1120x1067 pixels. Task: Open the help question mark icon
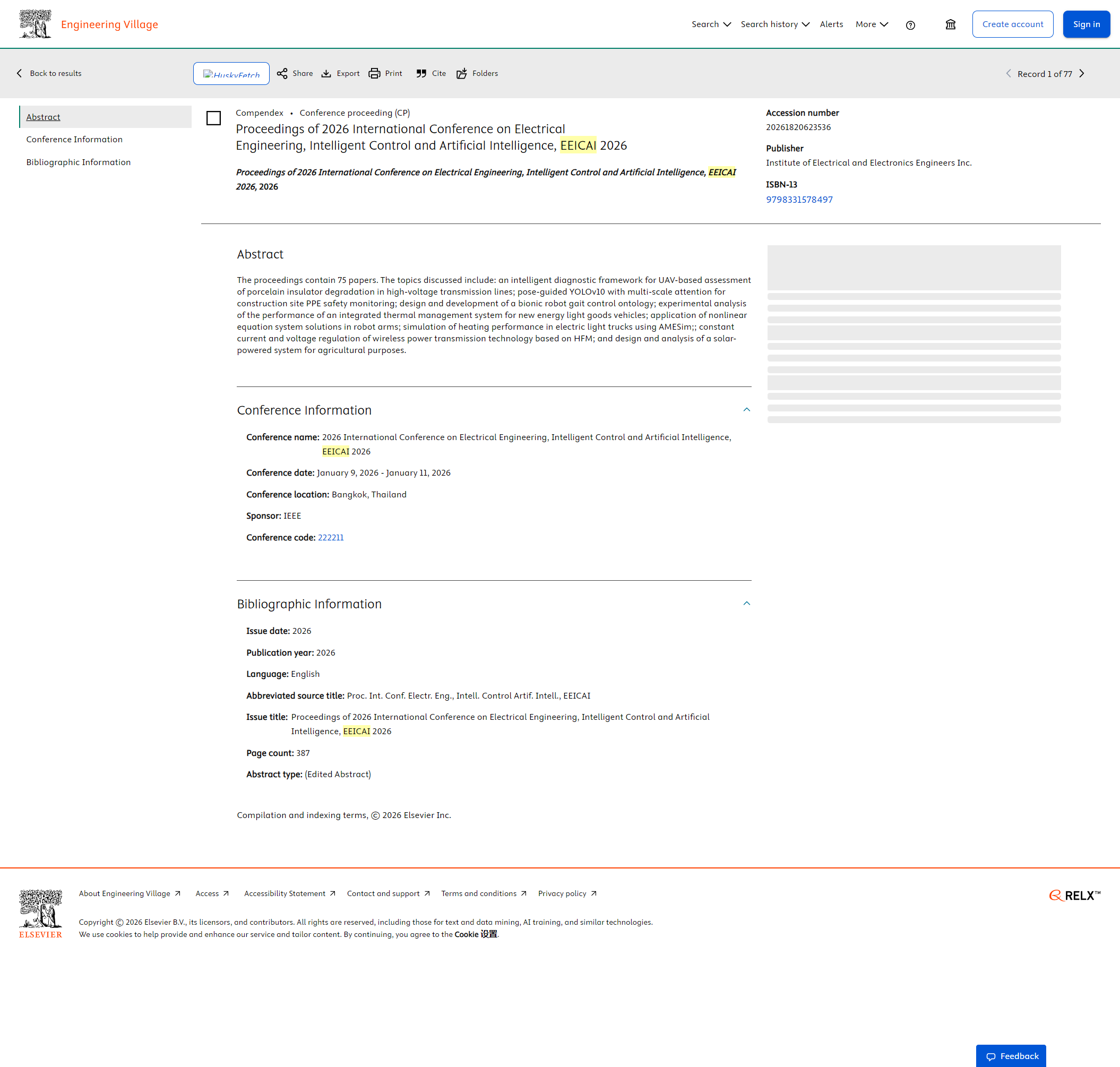coord(910,25)
